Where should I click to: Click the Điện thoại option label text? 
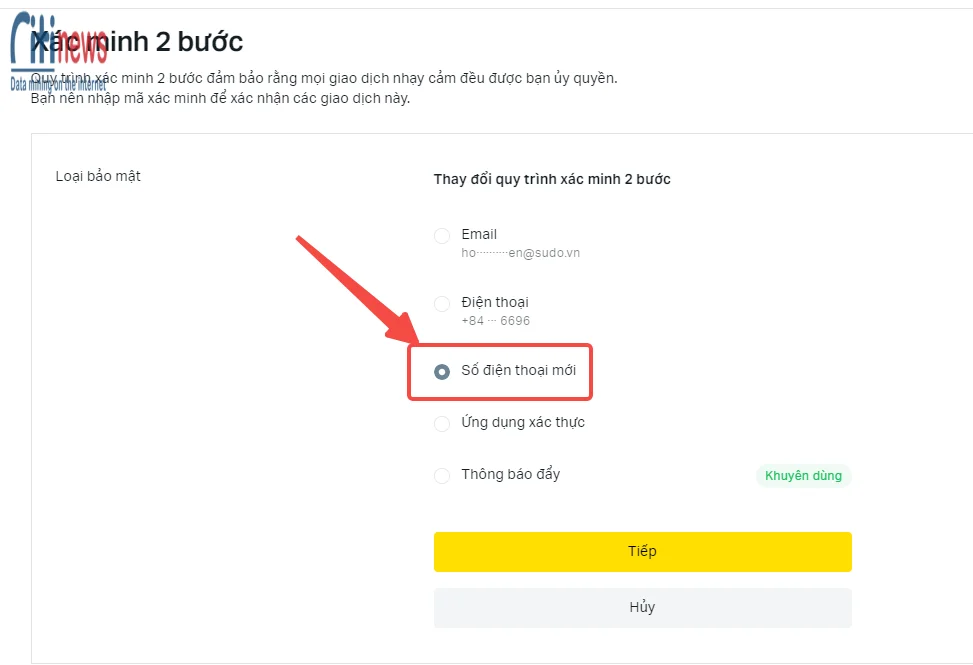(495, 302)
